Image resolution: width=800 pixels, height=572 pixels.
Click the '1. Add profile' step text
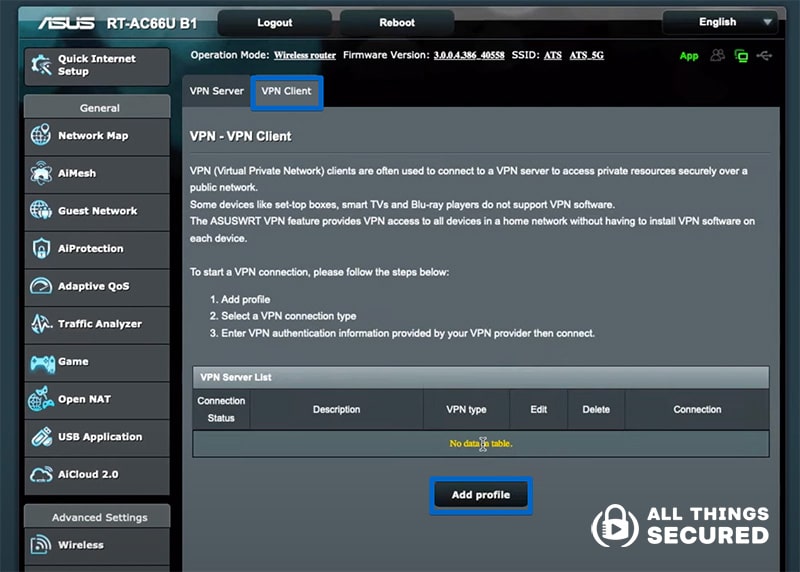[240, 300]
